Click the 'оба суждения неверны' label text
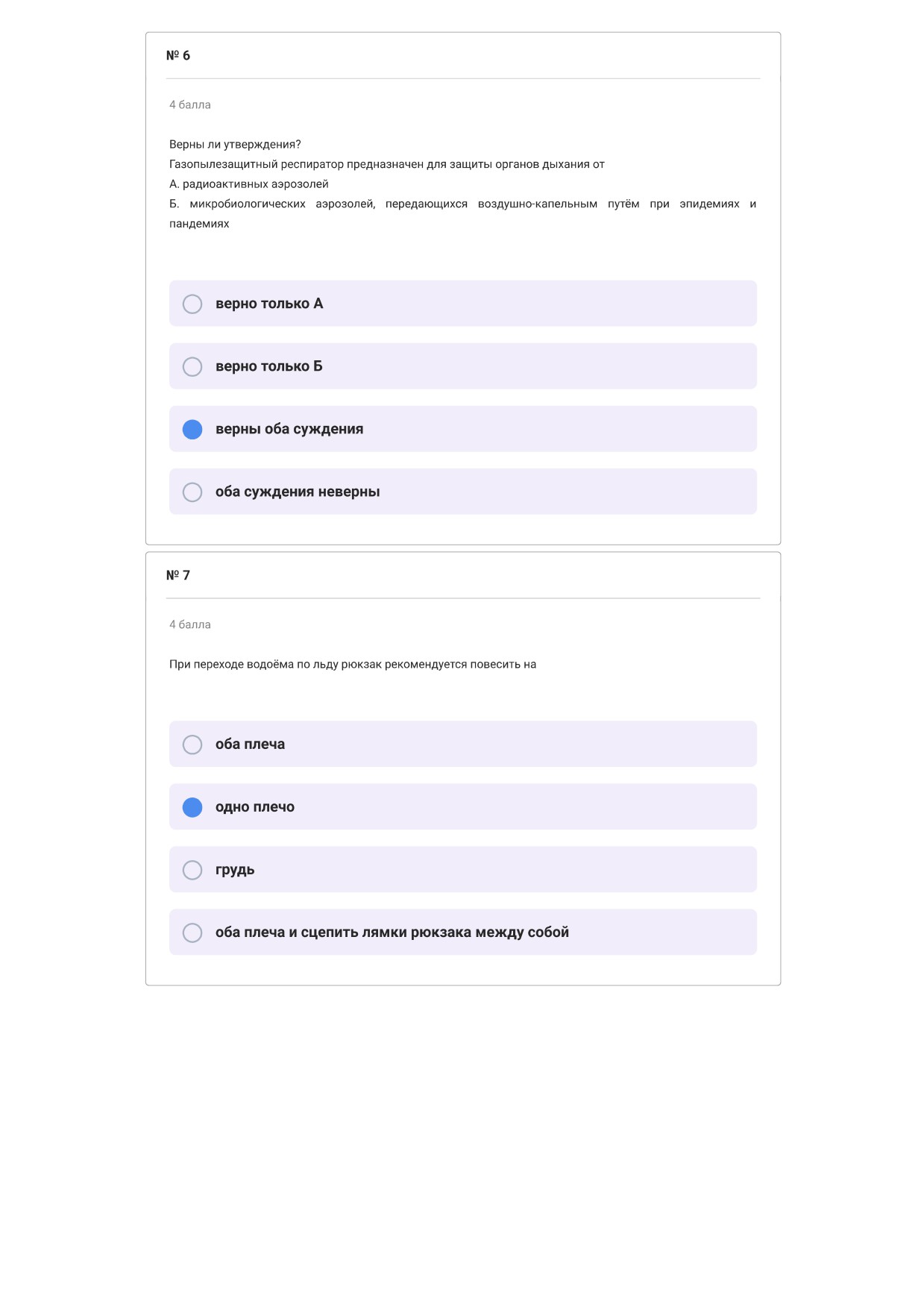This screenshot has width=924, height=1307. pos(298,492)
